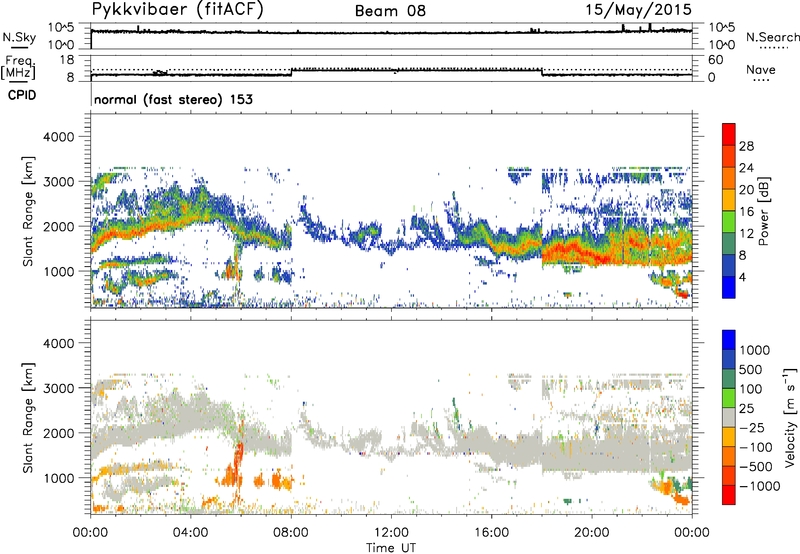The height and width of the screenshot is (554, 800).
Task: Click the 04:00 time axis label
Action: (x=190, y=533)
